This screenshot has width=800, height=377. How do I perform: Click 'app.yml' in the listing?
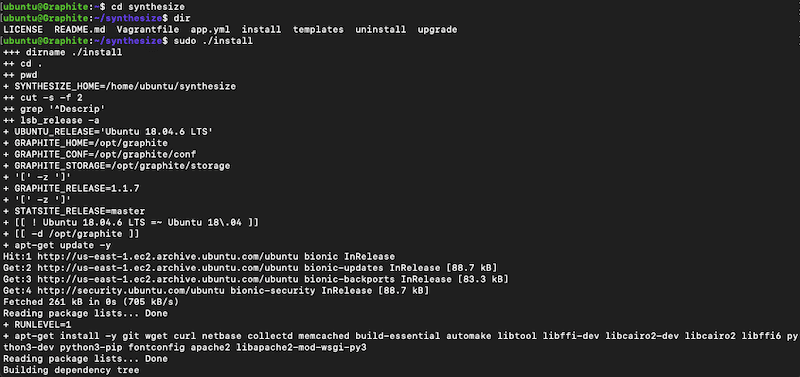click(x=207, y=30)
